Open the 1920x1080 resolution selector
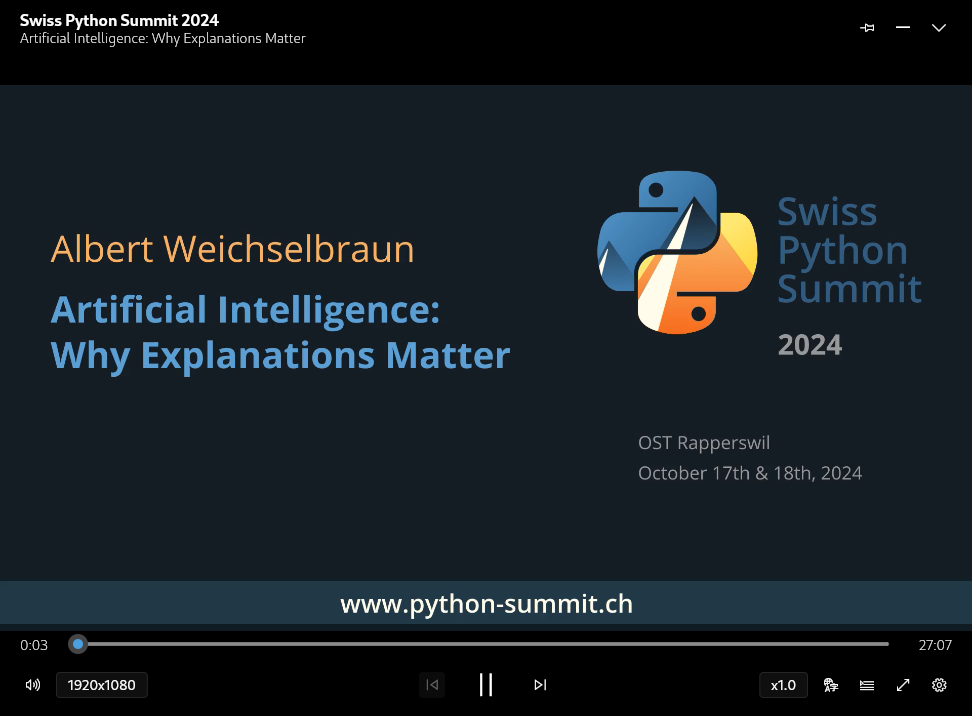The width and height of the screenshot is (972, 716). point(102,685)
